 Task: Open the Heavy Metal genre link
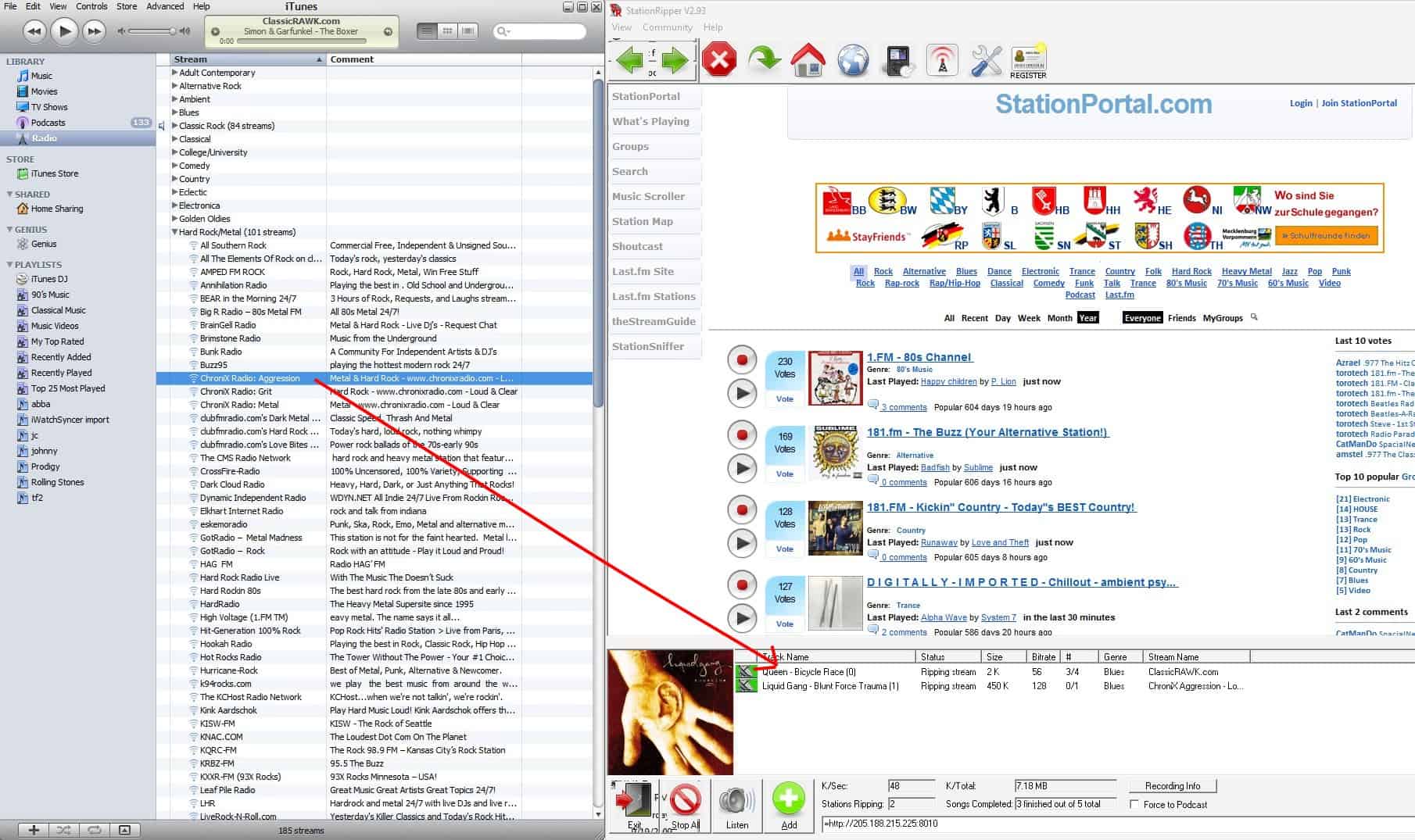click(1247, 272)
